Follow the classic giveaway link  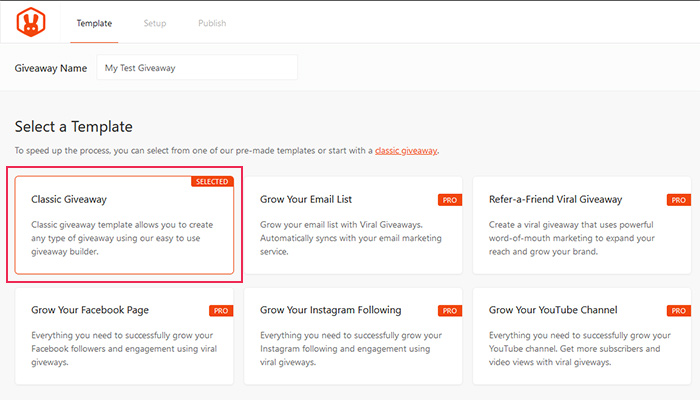click(x=406, y=150)
